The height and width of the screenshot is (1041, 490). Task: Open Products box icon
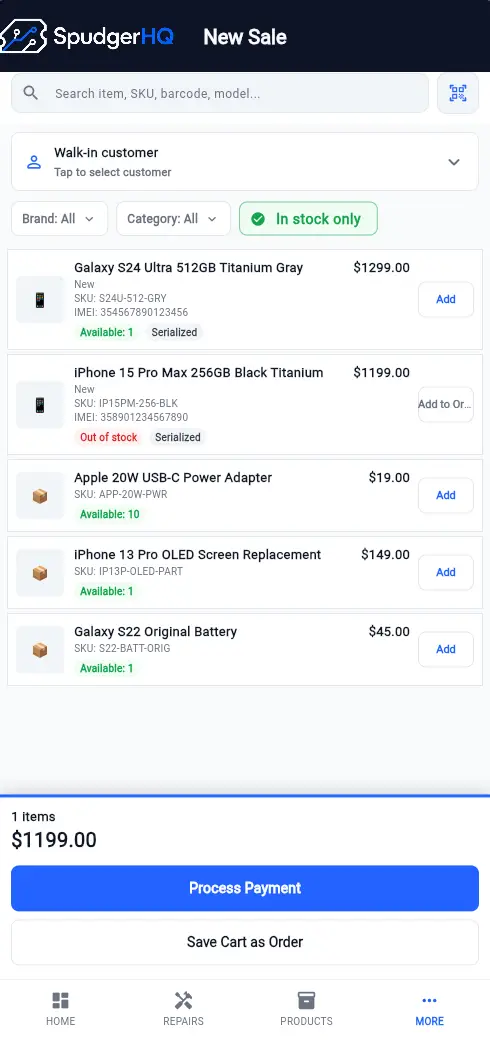click(x=306, y=1001)
